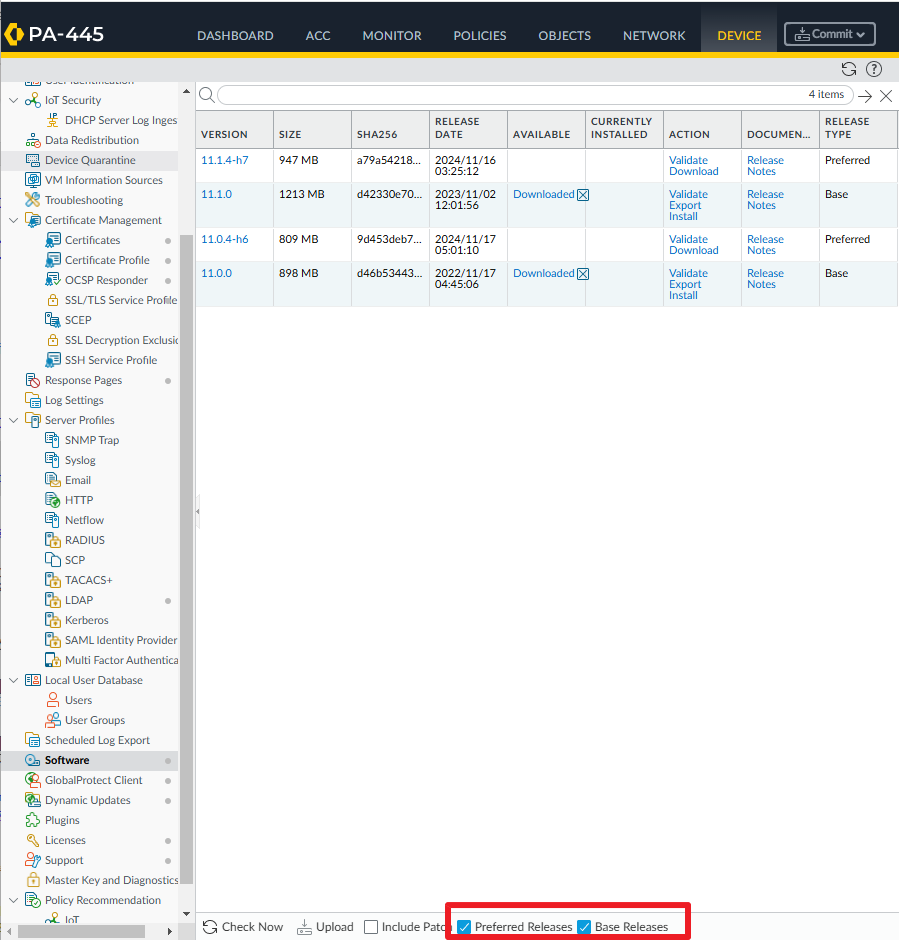Enable the Include Patch checkbox
This screenshot has width=899, height=940.
coord(371,927)
